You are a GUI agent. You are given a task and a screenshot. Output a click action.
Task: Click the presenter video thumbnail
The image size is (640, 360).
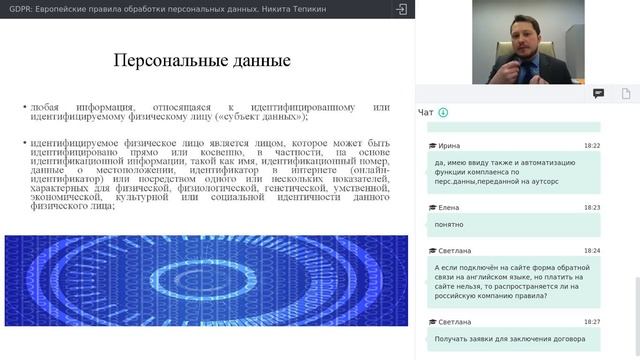tap(528, 42)
